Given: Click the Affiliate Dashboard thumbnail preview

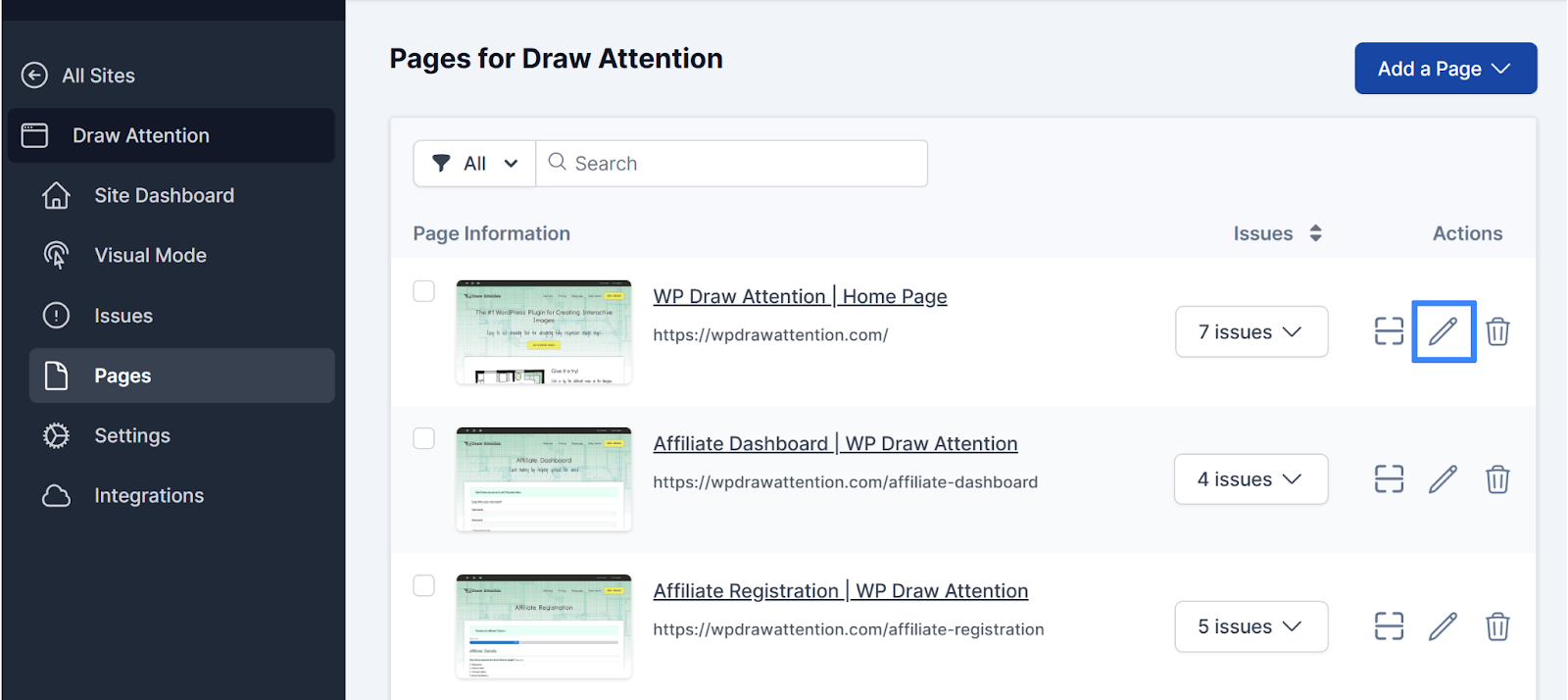Looking at the screenshot, I should pos(544,479).
